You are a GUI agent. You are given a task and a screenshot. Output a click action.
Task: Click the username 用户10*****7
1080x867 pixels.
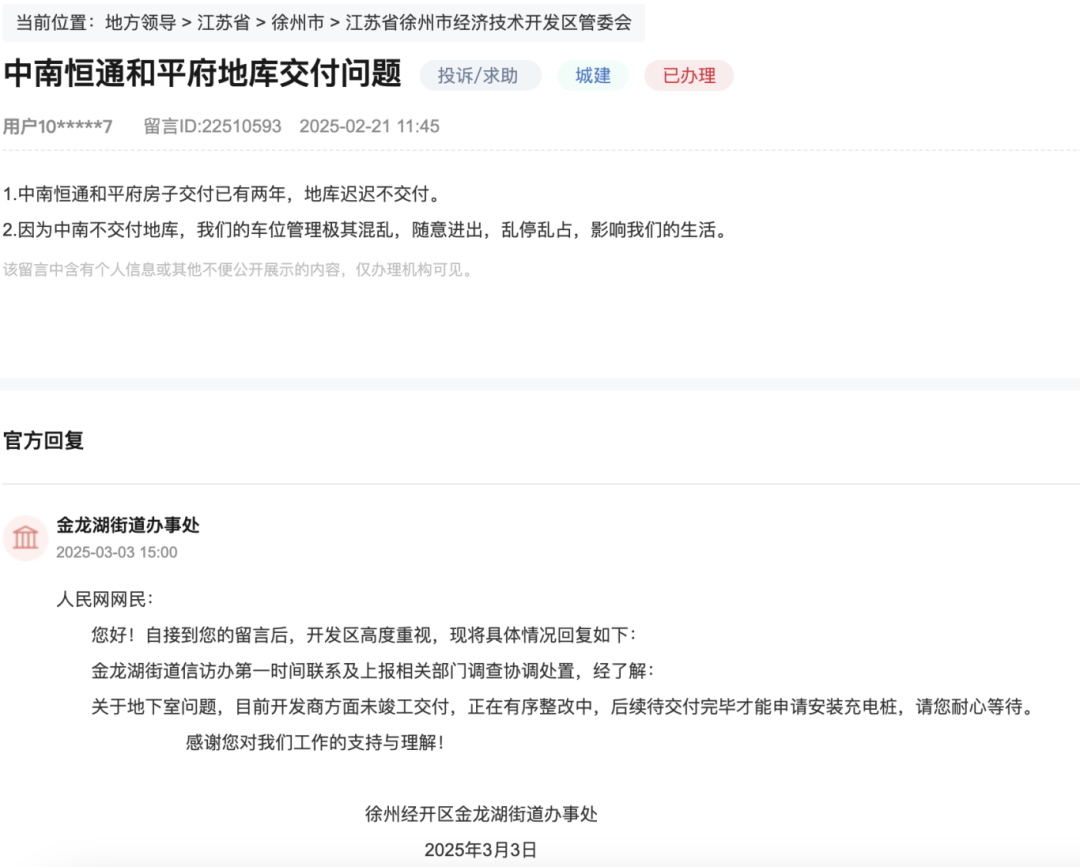[58, 127]
